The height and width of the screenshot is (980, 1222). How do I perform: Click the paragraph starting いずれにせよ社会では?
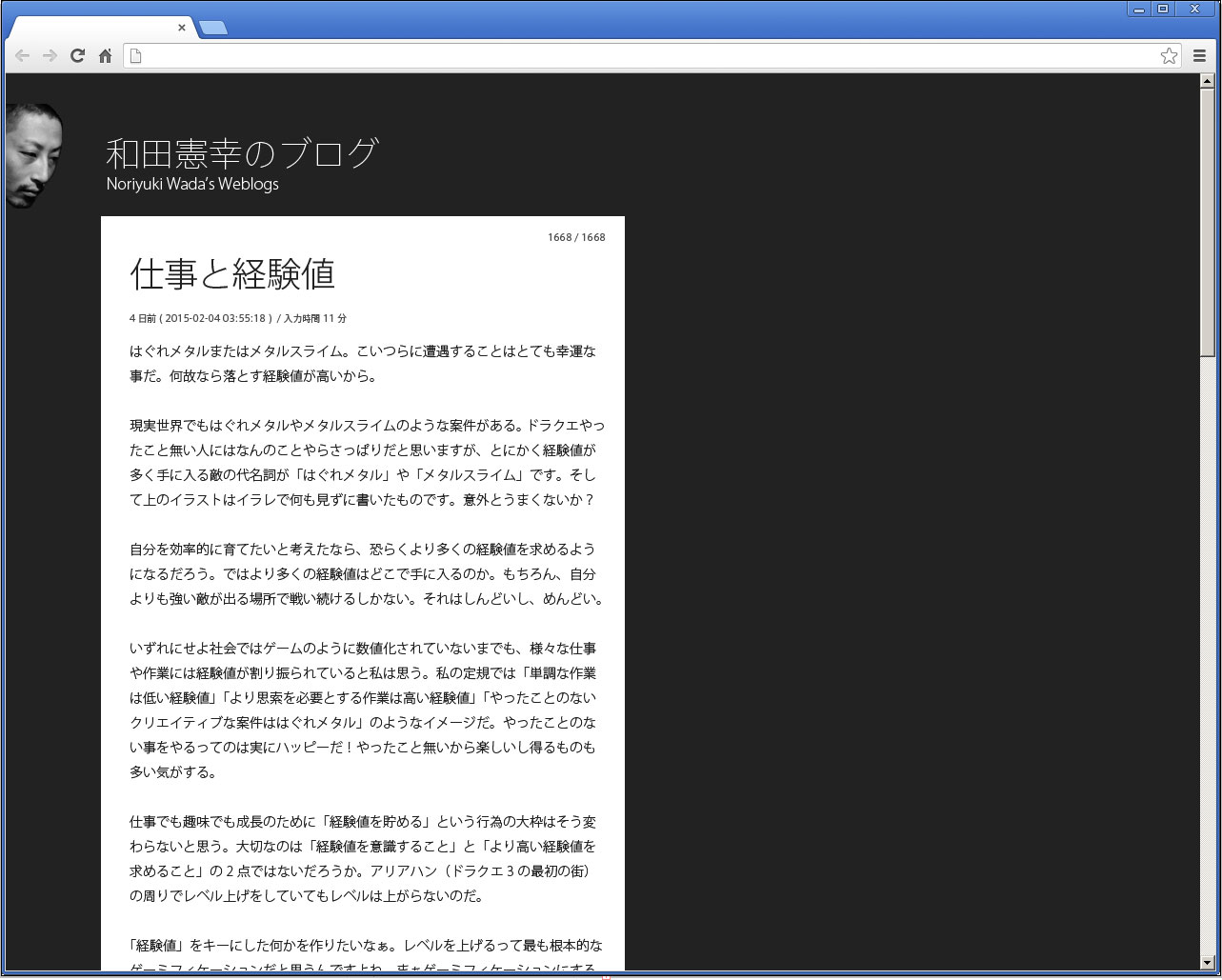tap(363, 710)
